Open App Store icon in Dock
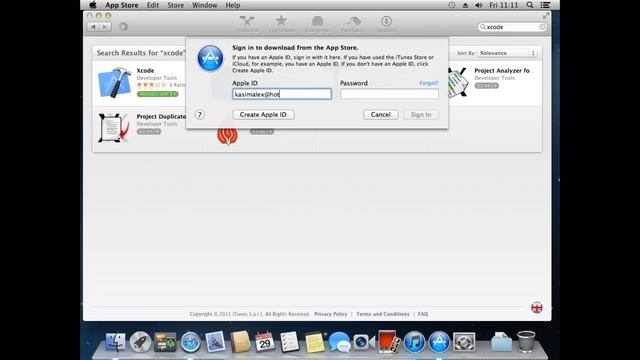This screenshot has width=640, height=360. [x=439, y=342]
